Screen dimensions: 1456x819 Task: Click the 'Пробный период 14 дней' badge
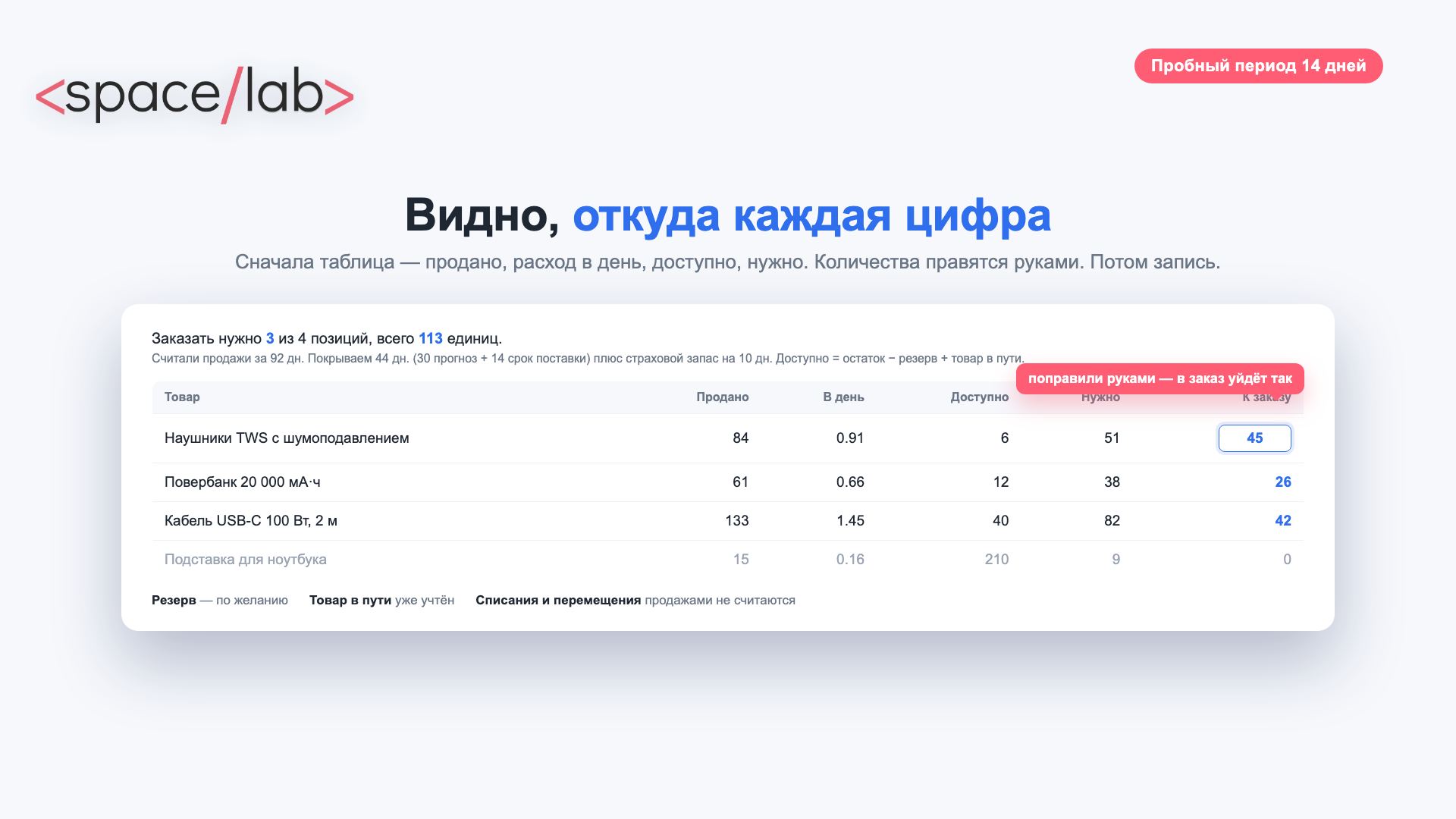tap(1258, 66)
